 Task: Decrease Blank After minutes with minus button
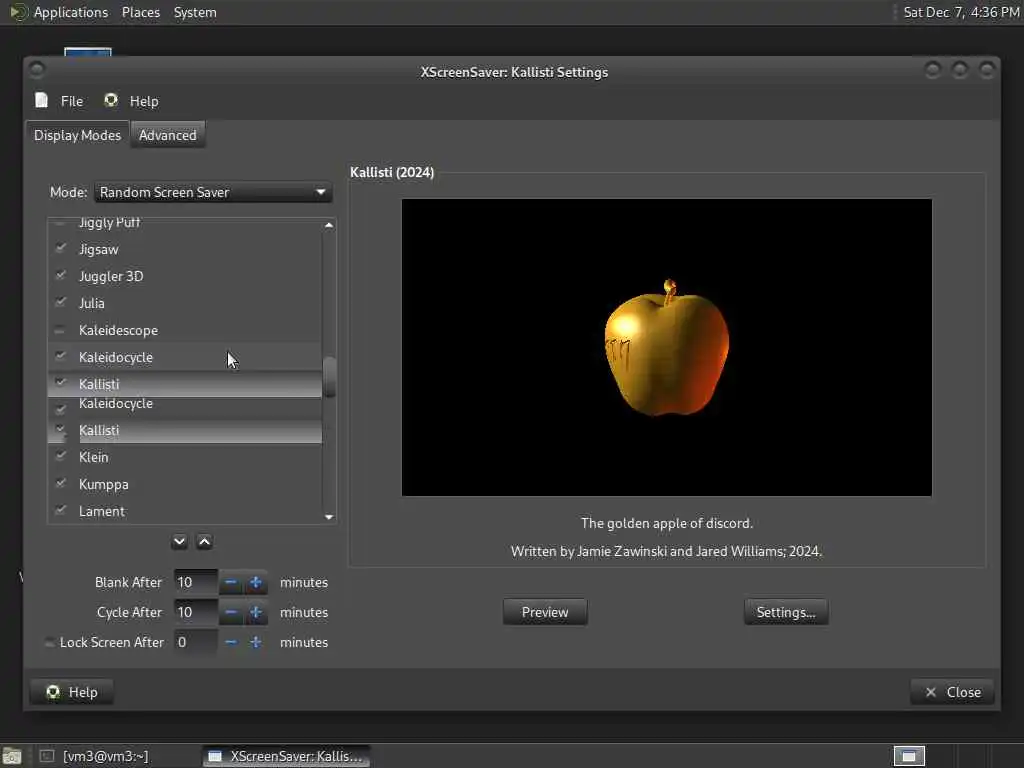[231, 582]
